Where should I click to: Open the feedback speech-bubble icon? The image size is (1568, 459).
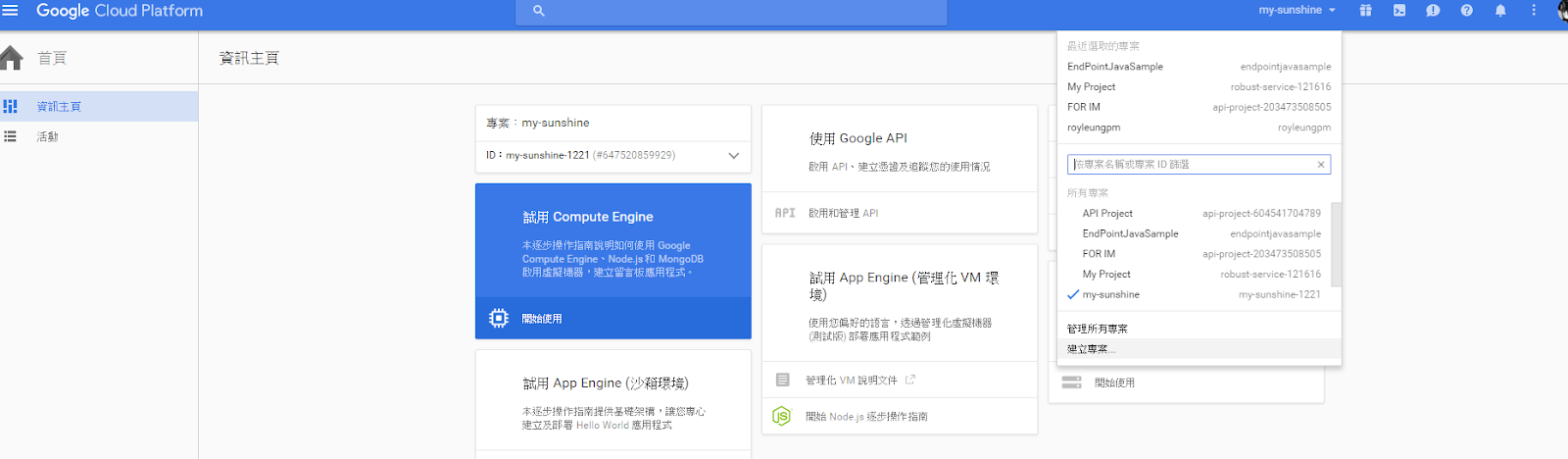pos(1433,11)
